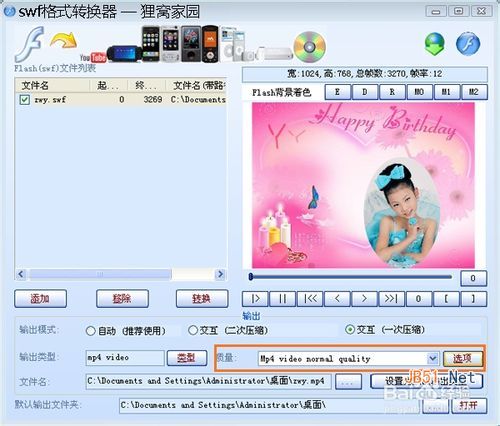
Task: Click the Happy Birthday preview image
Action: [363, 185]
